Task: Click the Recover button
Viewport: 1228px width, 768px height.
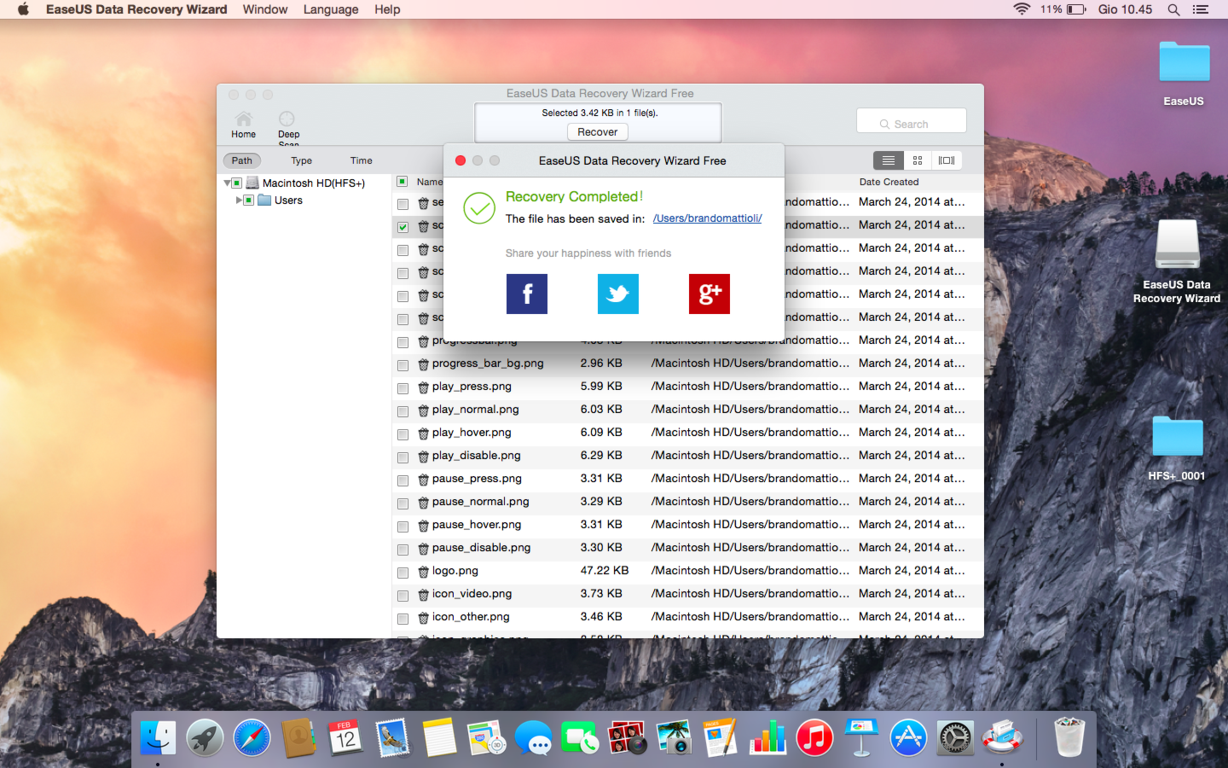Action: [x=597, y=132]
